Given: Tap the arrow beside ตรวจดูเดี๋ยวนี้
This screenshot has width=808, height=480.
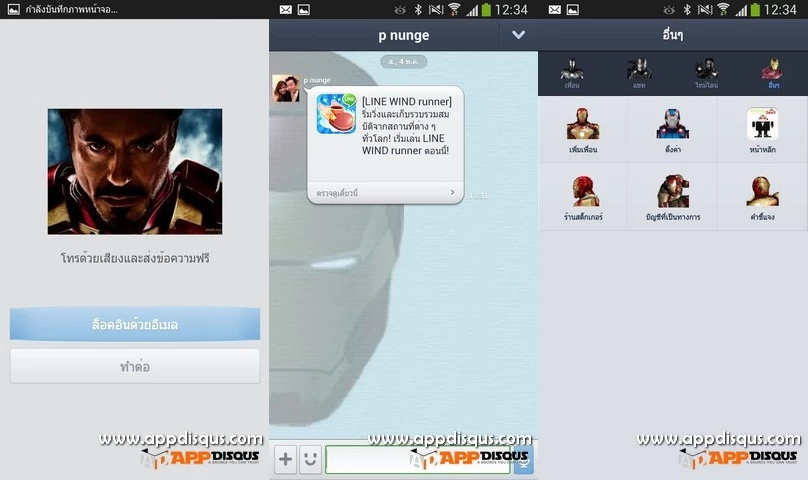Looking at the screenshot, I should [x=452, y=192].
